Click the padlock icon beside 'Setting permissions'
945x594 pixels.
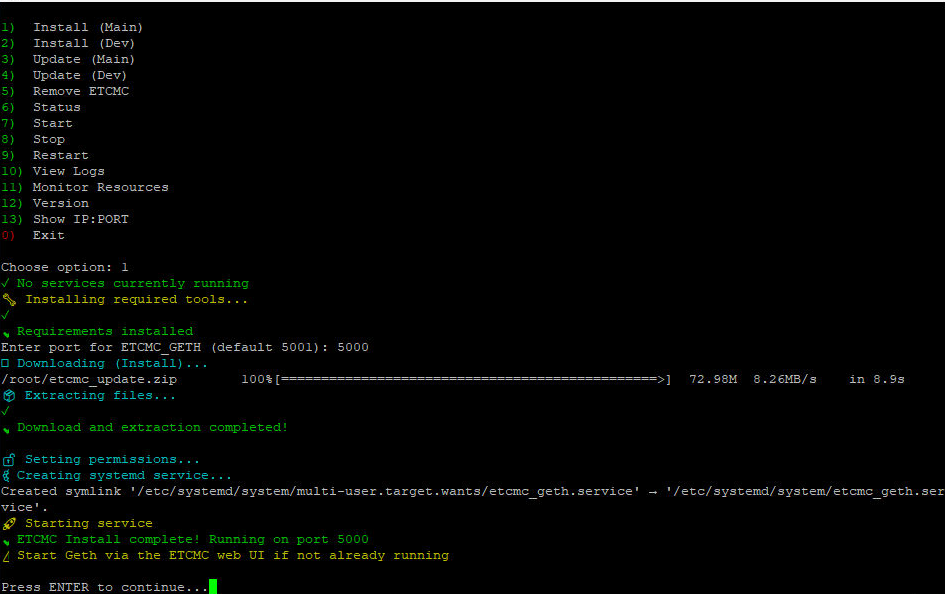pyautogui.click(x=7, y=458)
